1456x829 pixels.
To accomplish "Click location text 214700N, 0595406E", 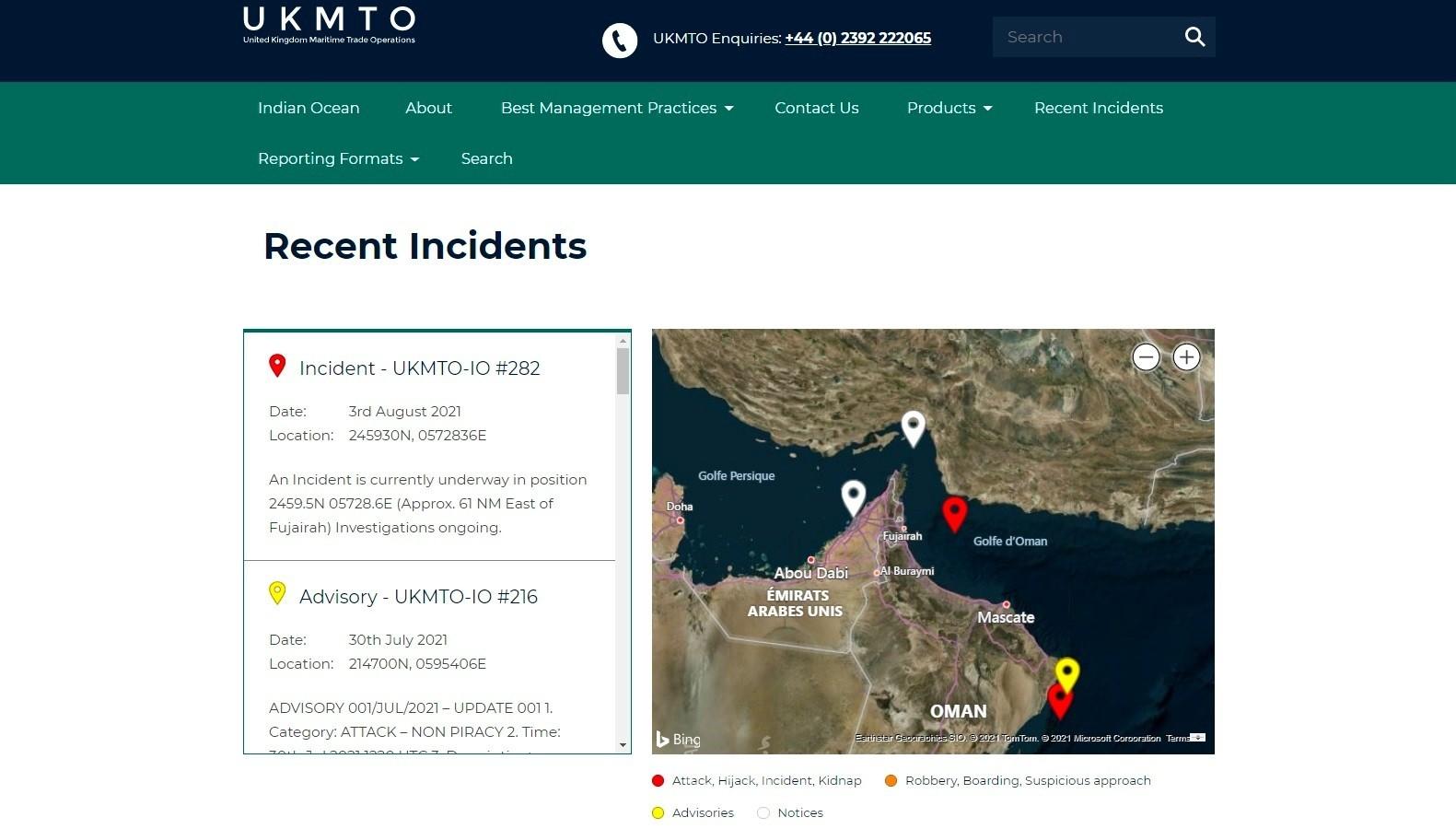I will (417, 663).
